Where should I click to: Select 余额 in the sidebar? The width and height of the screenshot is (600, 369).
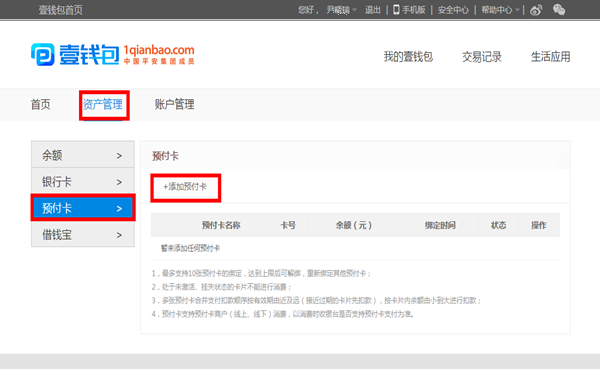click(83, 155)
